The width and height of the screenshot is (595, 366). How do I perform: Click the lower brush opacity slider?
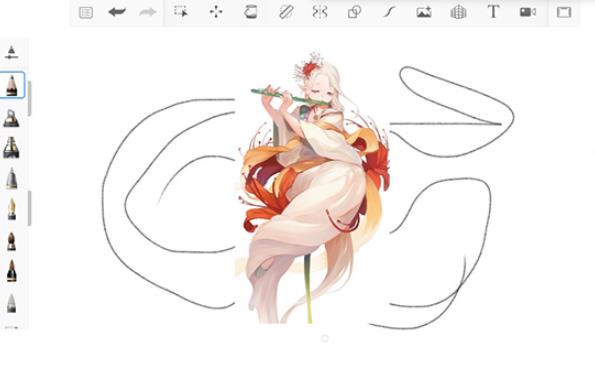click(x=30, y=208)
